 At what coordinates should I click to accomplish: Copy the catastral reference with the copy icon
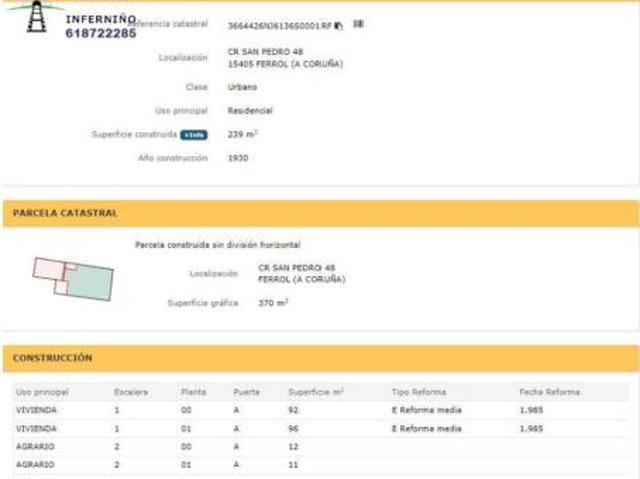coord(338,26)
